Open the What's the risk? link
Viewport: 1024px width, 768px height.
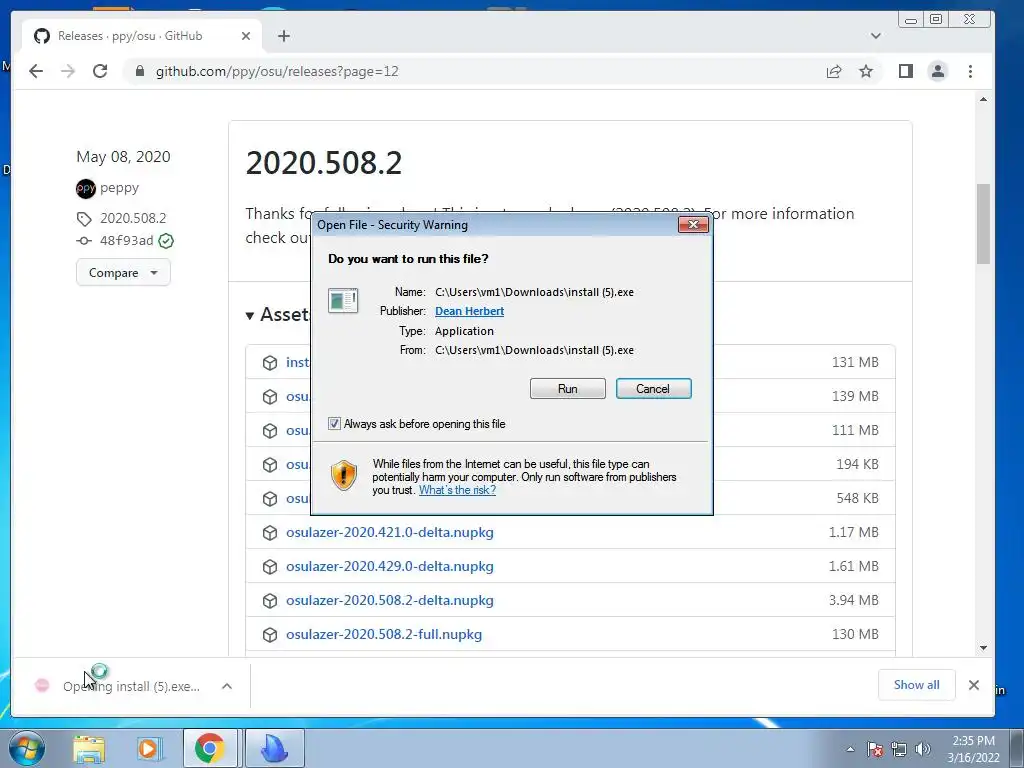coord(457,490)
